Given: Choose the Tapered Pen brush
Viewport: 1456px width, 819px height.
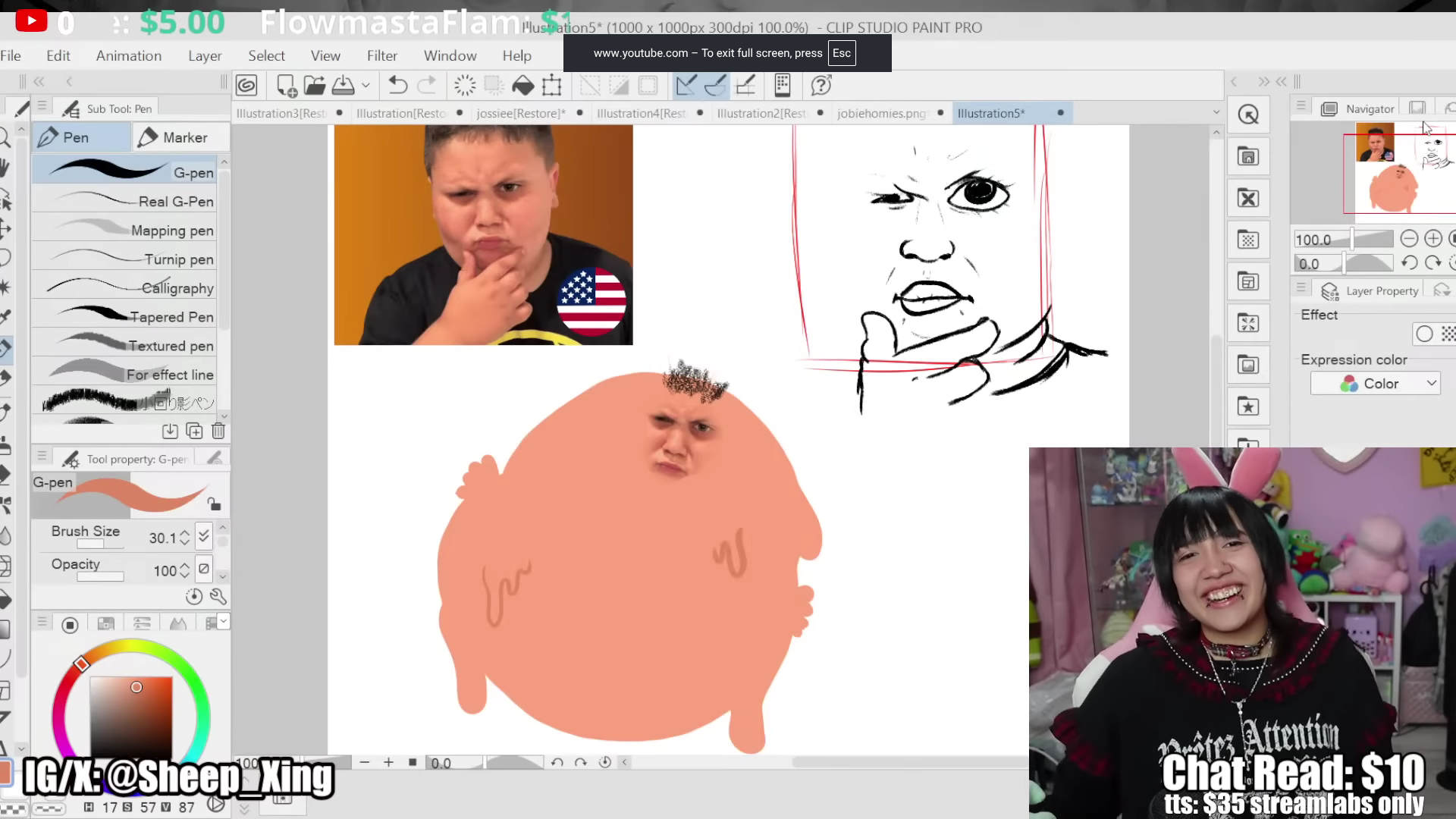Looking at the screenshot, I should 126,316.
